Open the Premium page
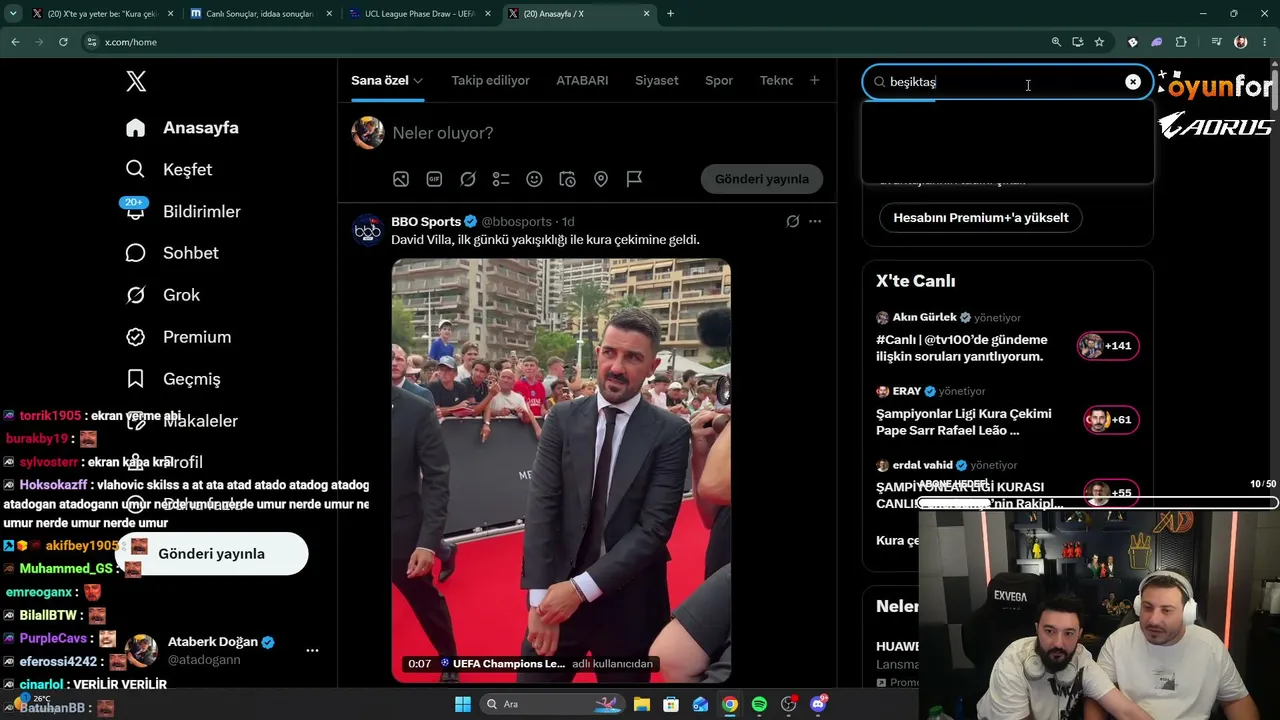 point(178,337)
